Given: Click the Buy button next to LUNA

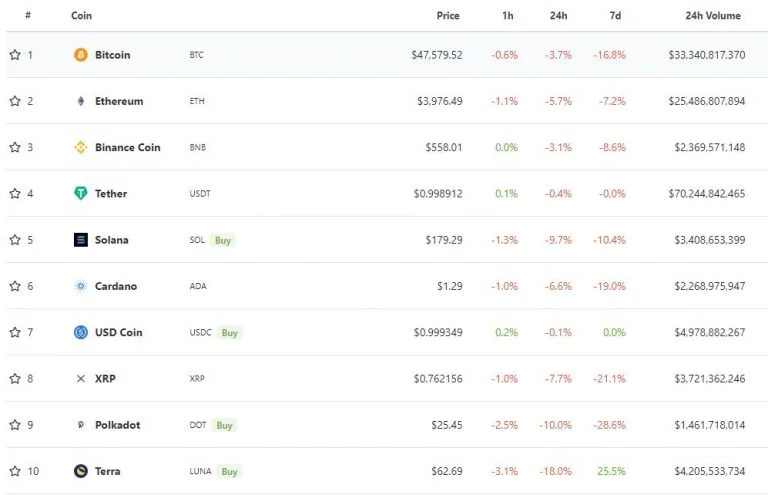Looking at the screenshot, I should (x=229, y=471).
